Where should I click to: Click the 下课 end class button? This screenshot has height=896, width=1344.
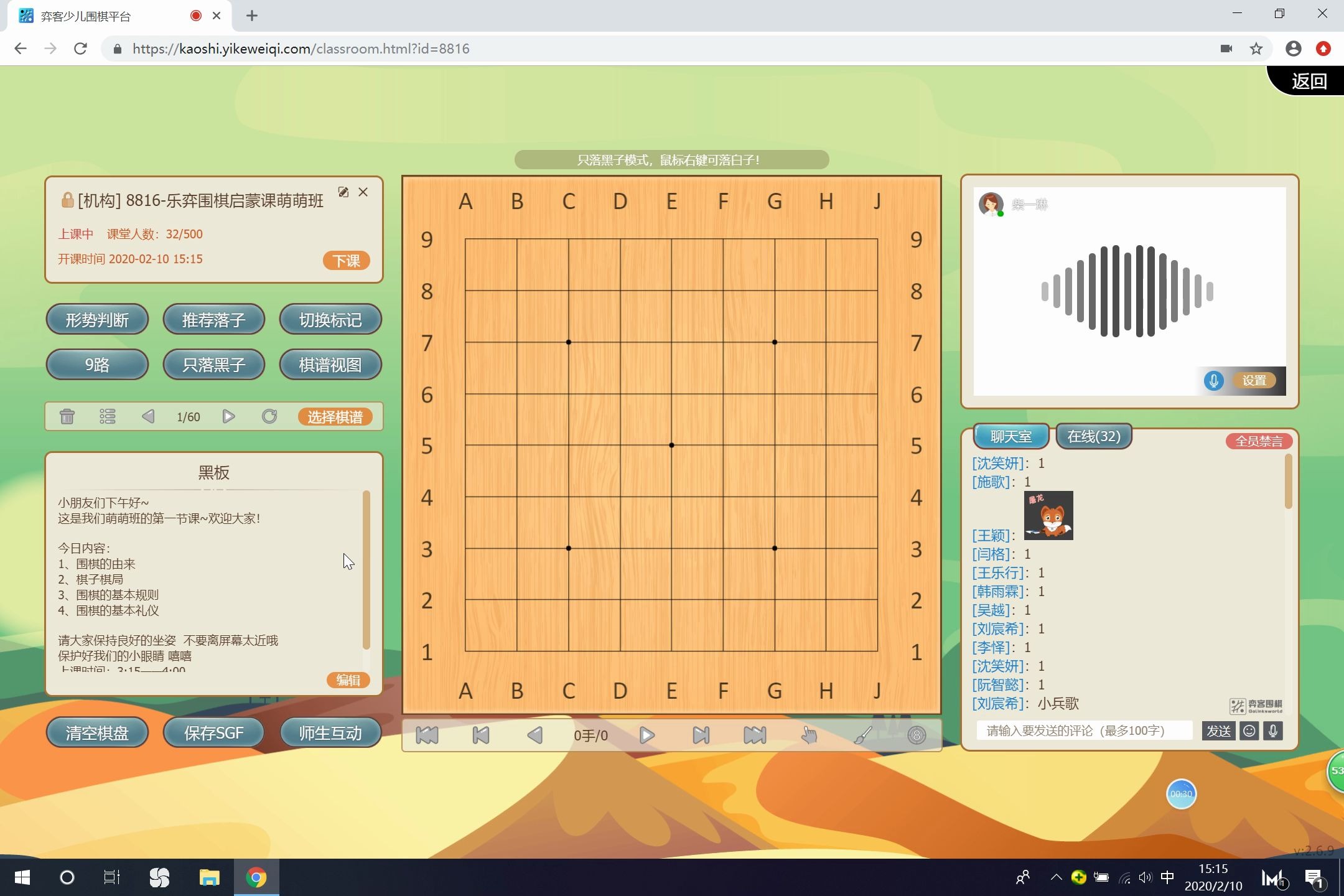(x=346, y=260)
